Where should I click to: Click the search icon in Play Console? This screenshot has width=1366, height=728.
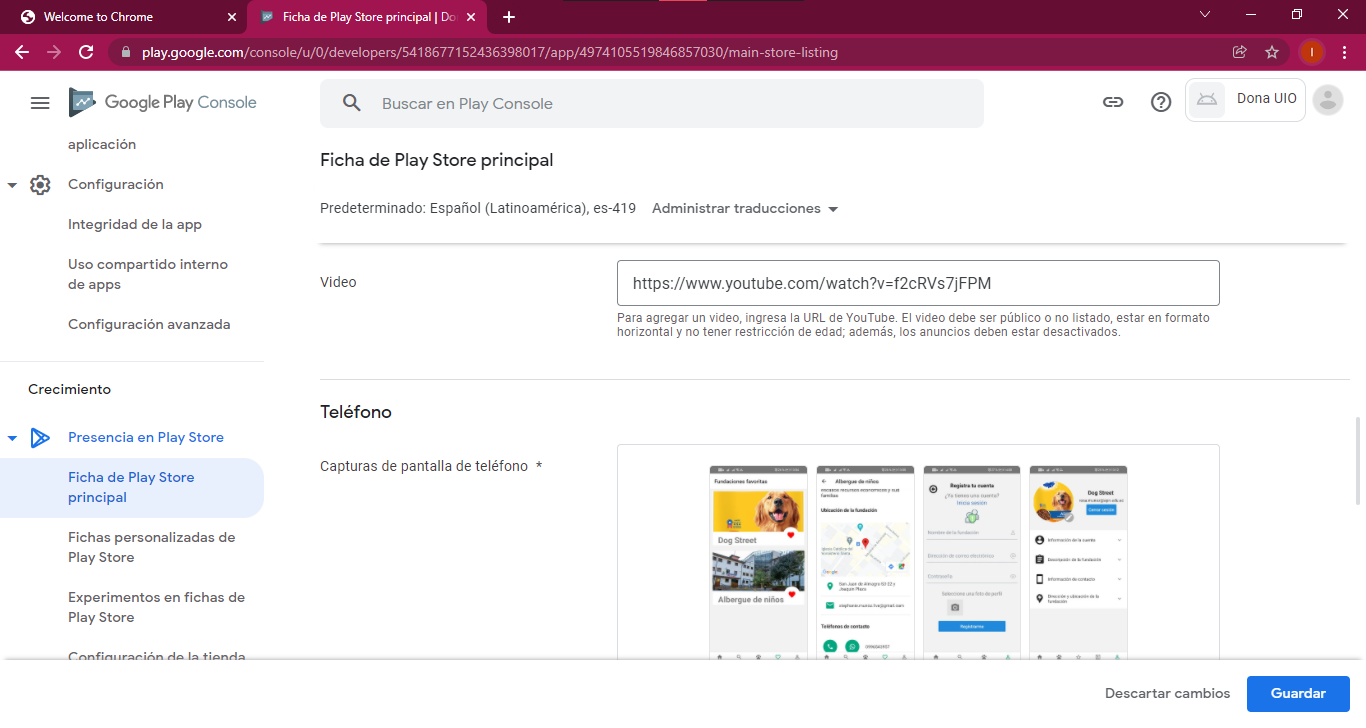[x=351, y=103]
